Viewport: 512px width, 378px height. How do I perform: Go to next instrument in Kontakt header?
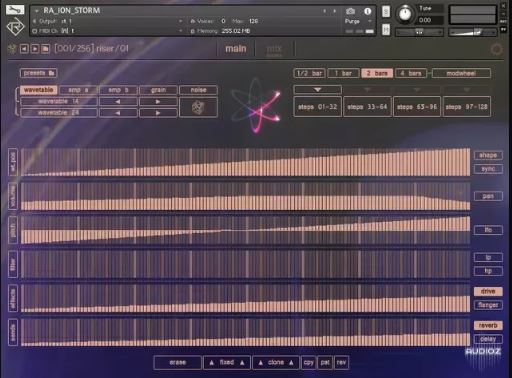(x=335, y=11)
